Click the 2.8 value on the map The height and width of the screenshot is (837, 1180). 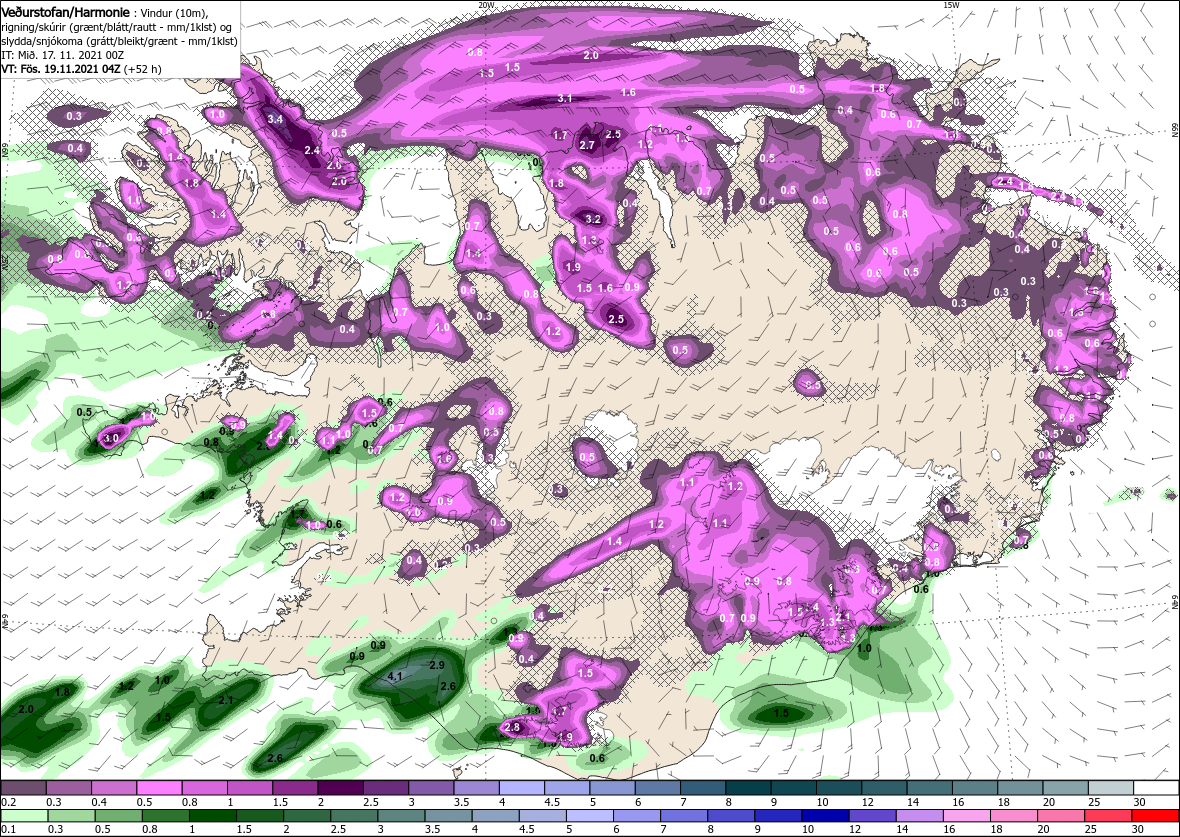[512, 727]
